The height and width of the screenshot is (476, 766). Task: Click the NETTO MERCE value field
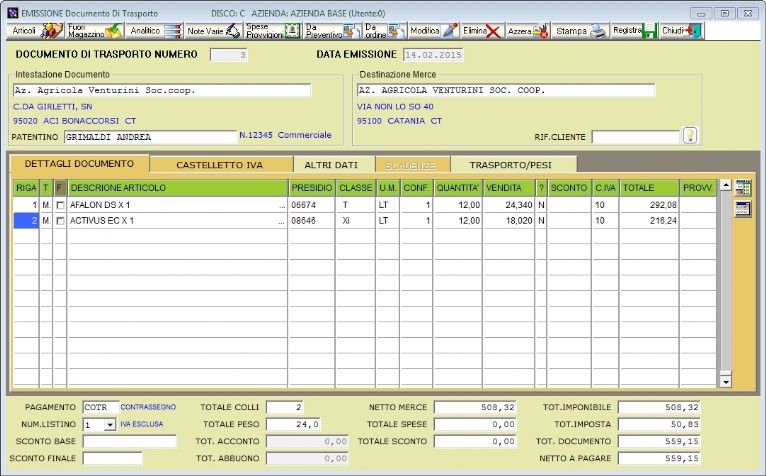475,407
